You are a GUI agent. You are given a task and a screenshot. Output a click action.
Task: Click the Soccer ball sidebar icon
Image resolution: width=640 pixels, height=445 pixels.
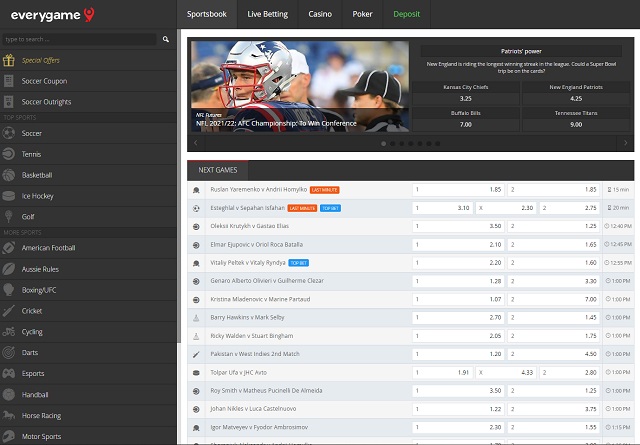click(9, 133)
